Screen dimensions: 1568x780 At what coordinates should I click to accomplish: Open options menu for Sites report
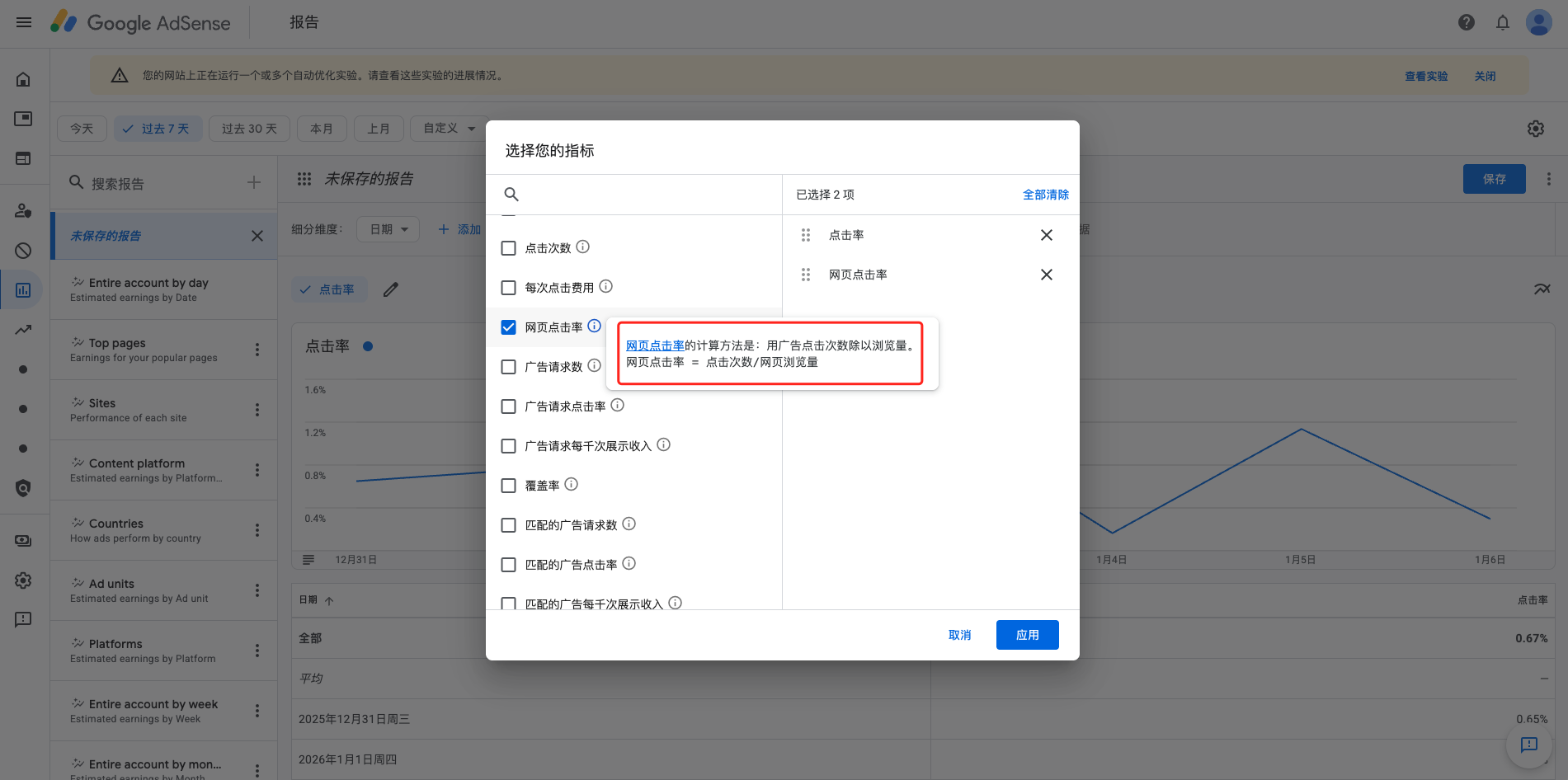point(257,410)
